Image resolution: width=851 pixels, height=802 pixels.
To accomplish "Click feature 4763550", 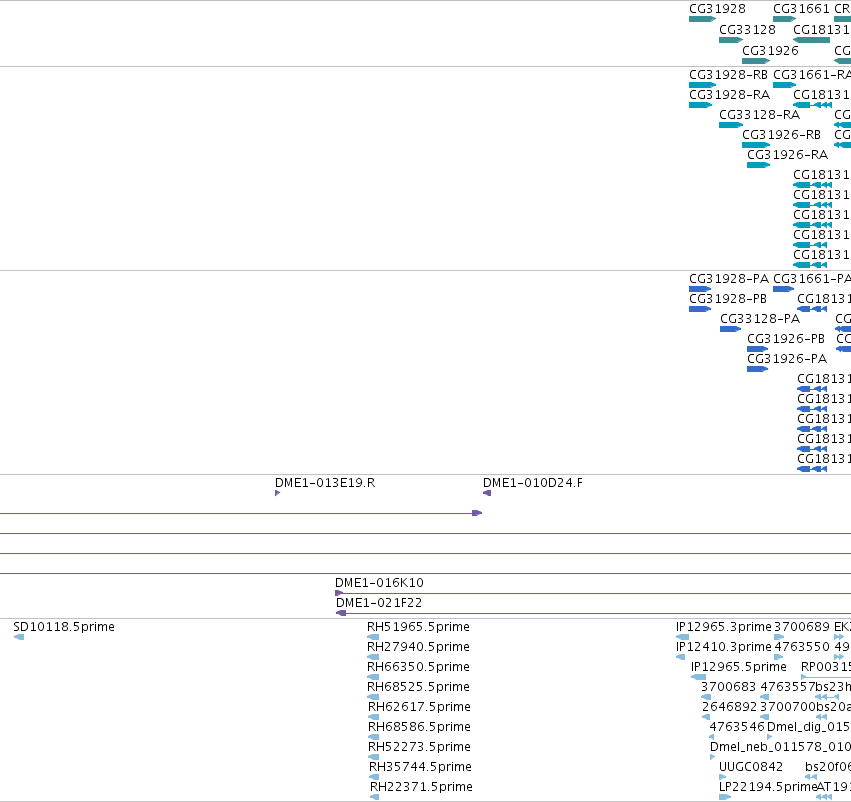I will (x=779, y=657).
